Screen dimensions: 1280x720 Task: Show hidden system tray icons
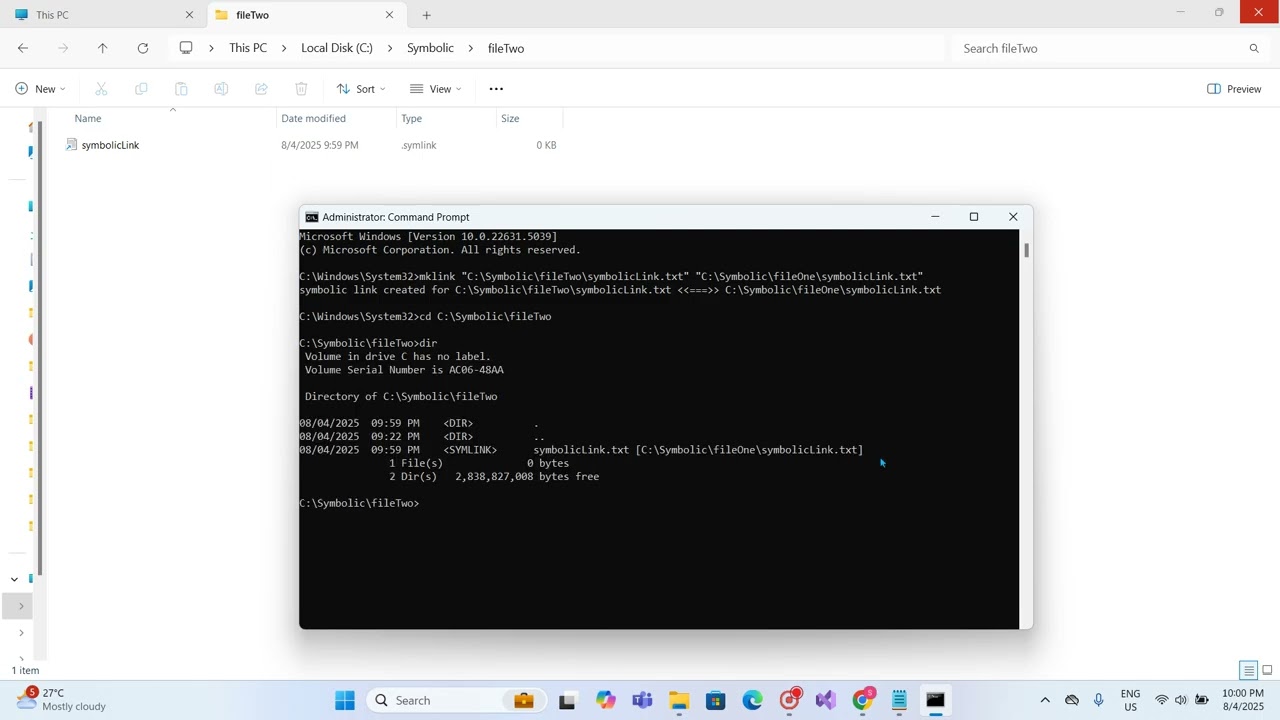tap(1045, 700)
